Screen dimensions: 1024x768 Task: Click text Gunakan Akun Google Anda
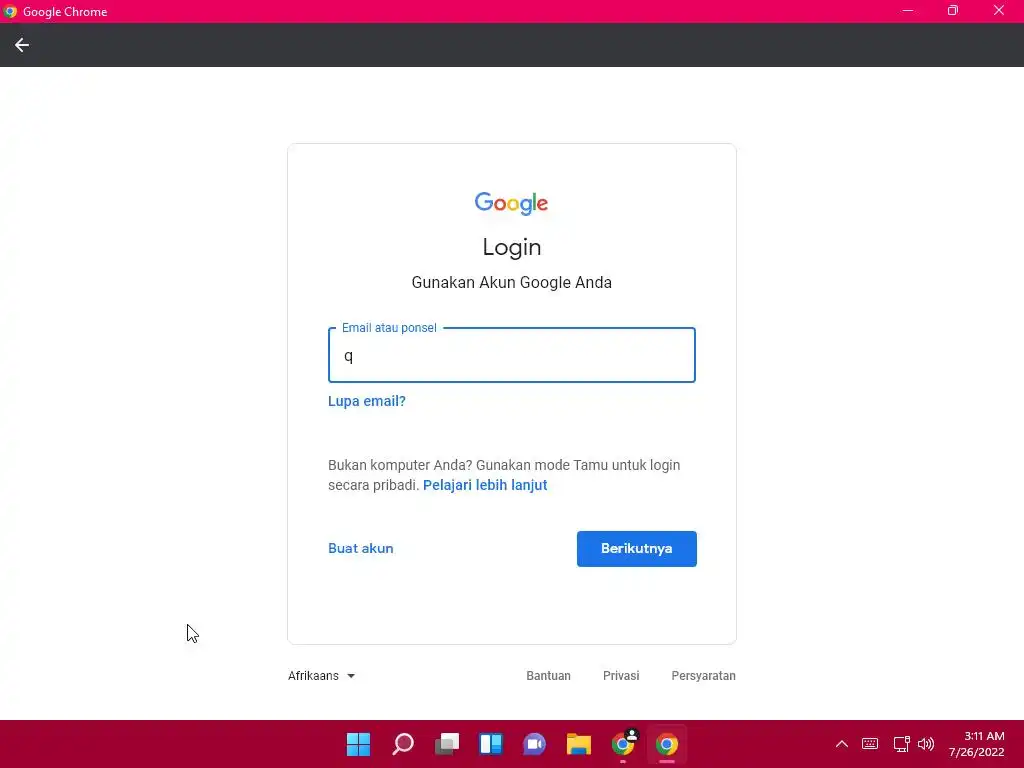coord(511,283)
